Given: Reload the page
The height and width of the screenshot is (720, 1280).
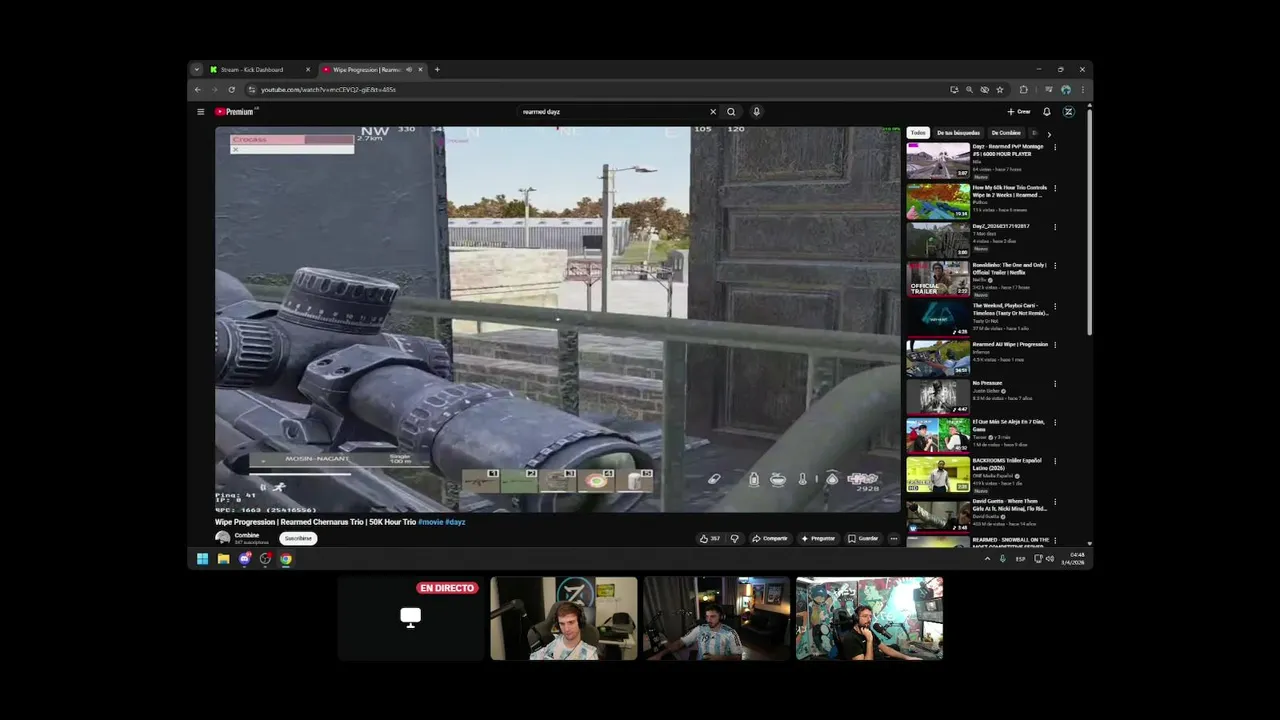Looking at the screenshot, I should point(232,89).
